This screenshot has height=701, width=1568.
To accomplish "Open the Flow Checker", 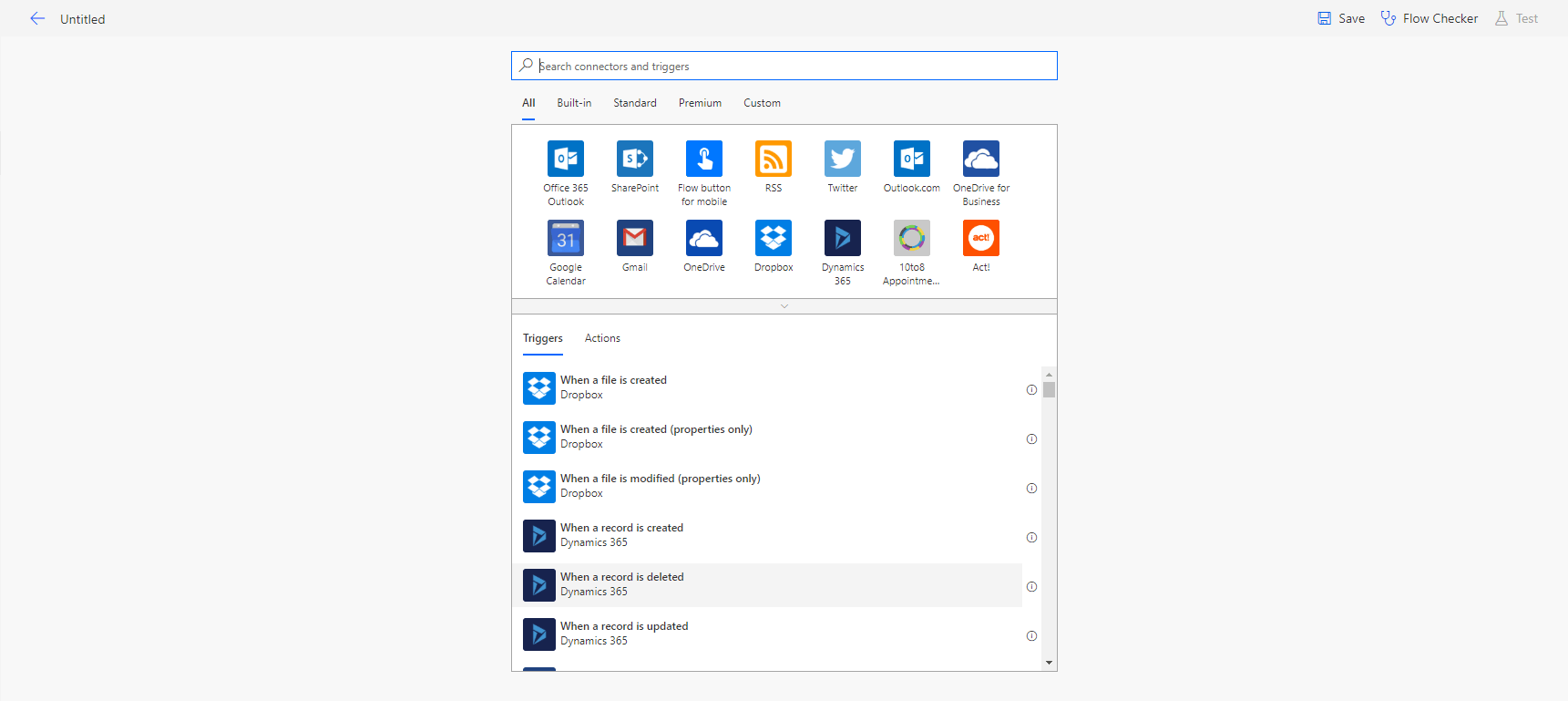I will [x=1430, y=18].
